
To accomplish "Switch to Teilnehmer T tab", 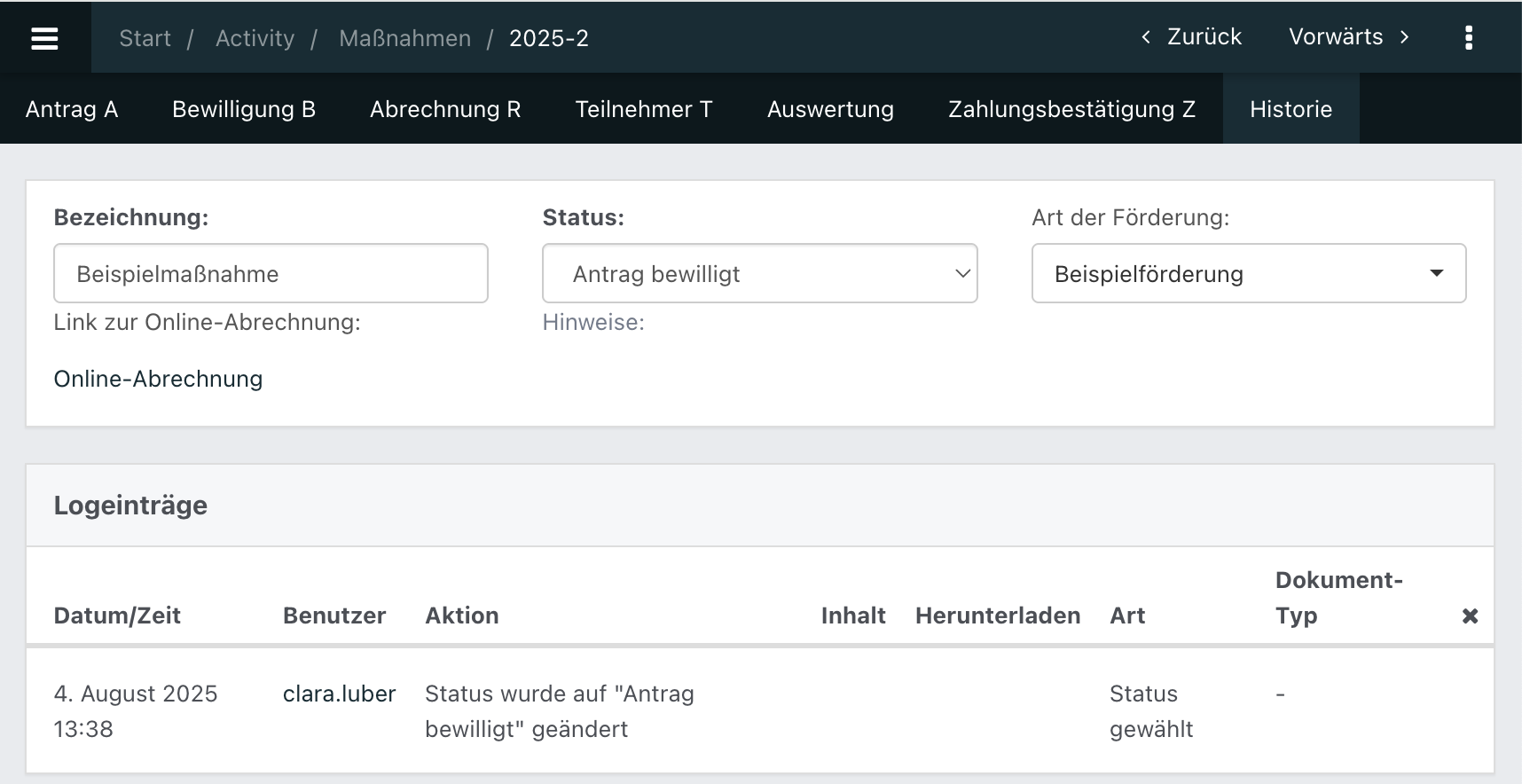I will [644, 109].
